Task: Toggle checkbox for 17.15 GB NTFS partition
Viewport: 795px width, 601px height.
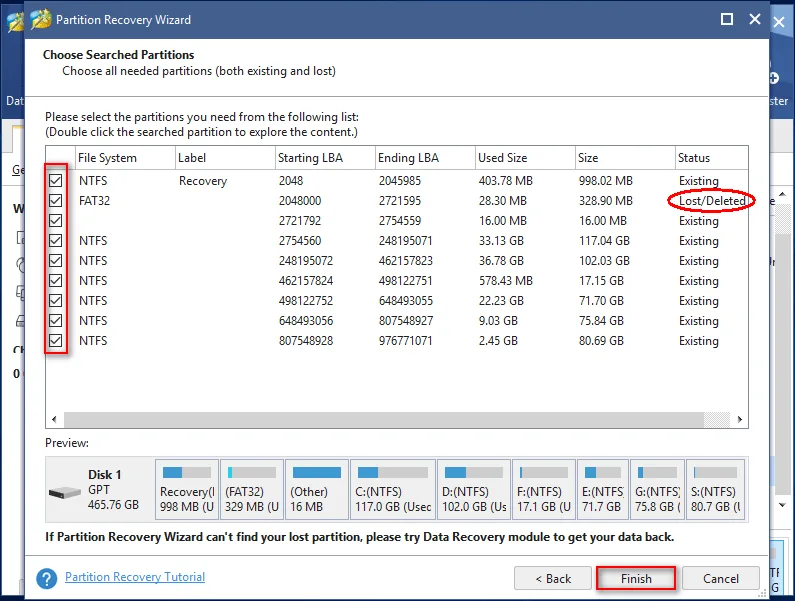Action: (x=56, y=280)
